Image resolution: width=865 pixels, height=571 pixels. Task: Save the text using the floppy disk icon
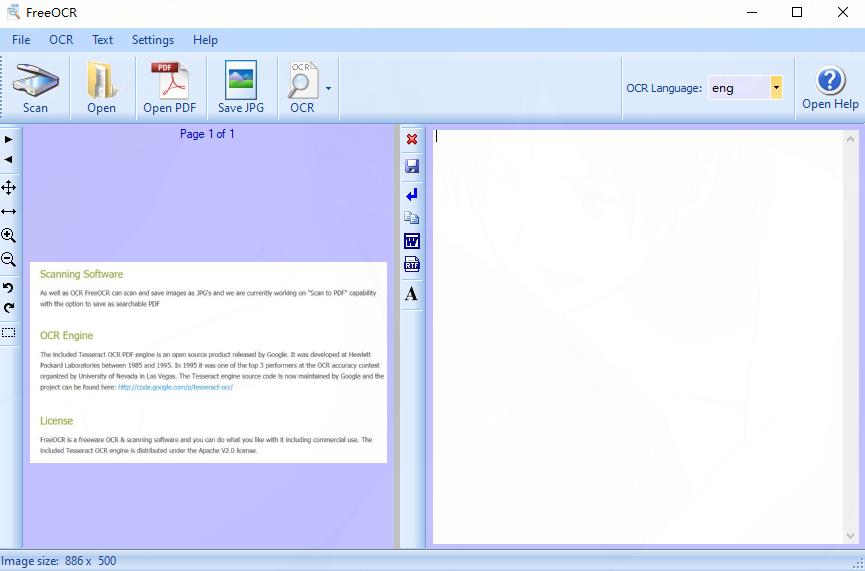tap(412, 166)
